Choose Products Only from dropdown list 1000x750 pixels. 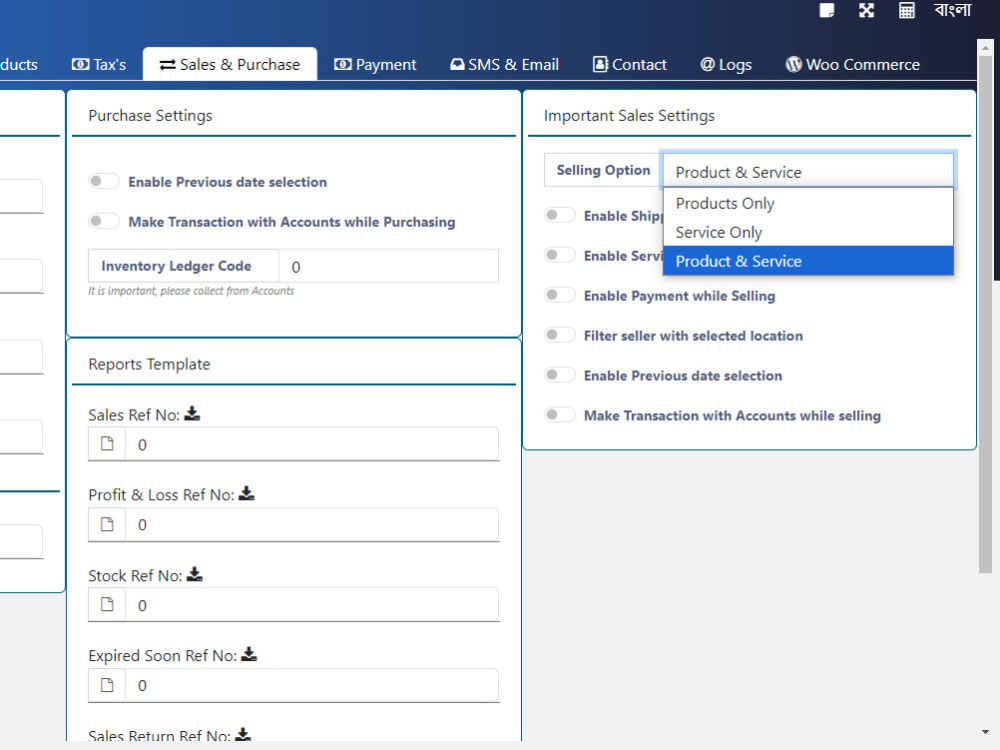[x=808, y=203]
